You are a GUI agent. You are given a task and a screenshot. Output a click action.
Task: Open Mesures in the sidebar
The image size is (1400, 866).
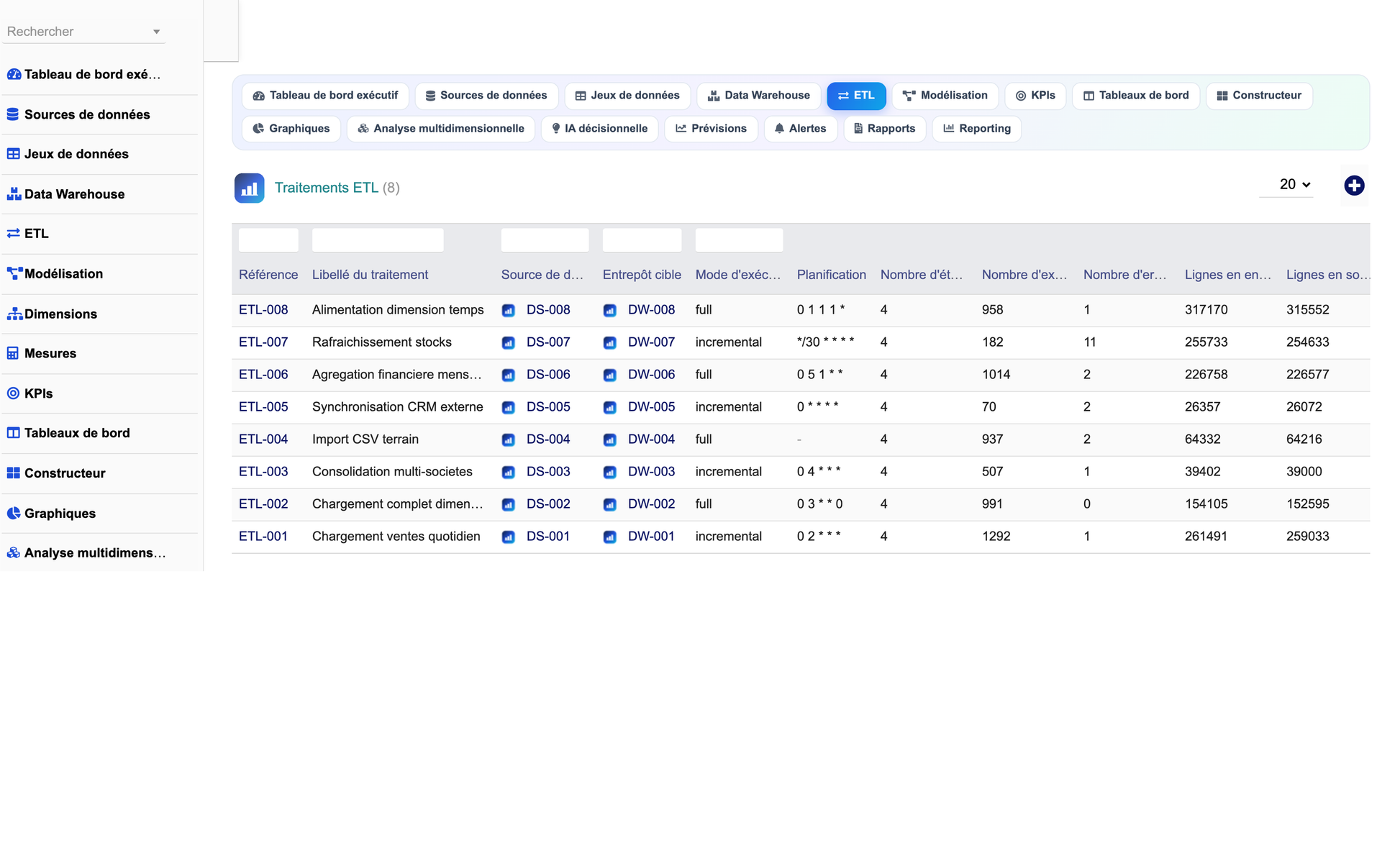100,353
